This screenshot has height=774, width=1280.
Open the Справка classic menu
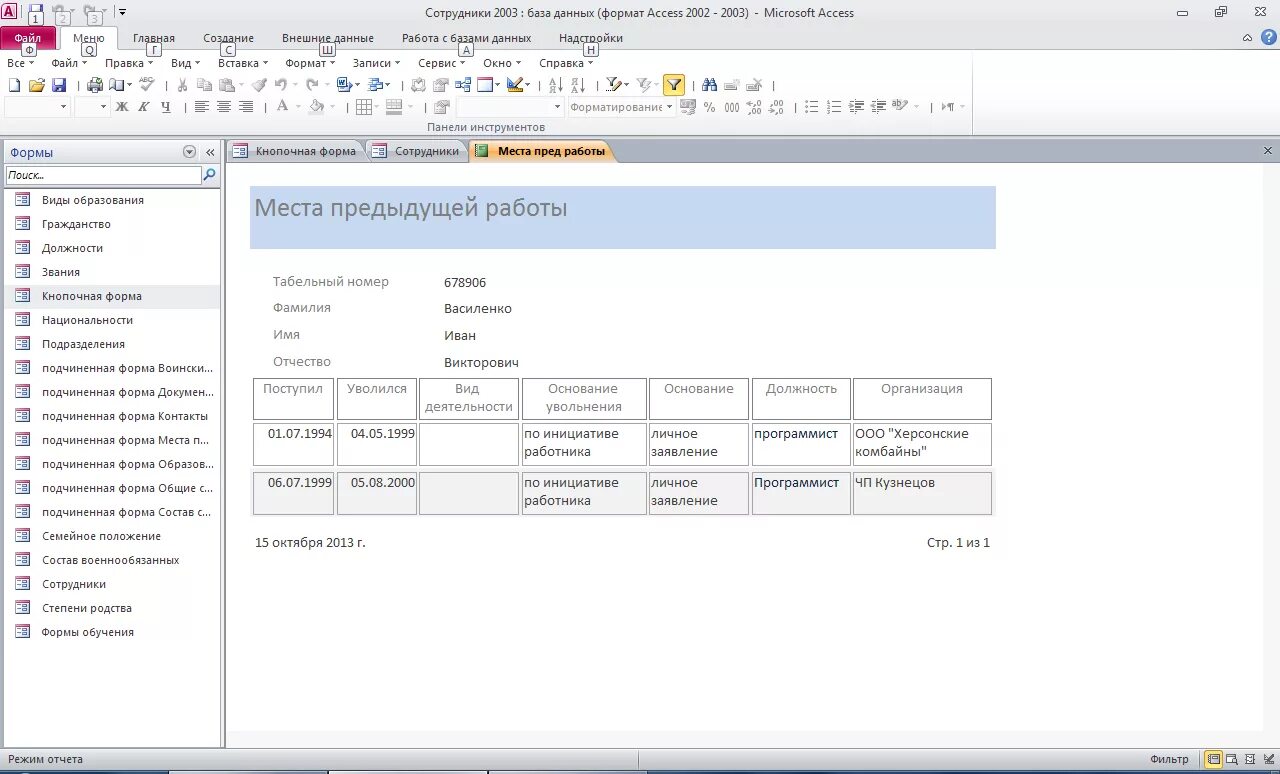pos(566,63)
